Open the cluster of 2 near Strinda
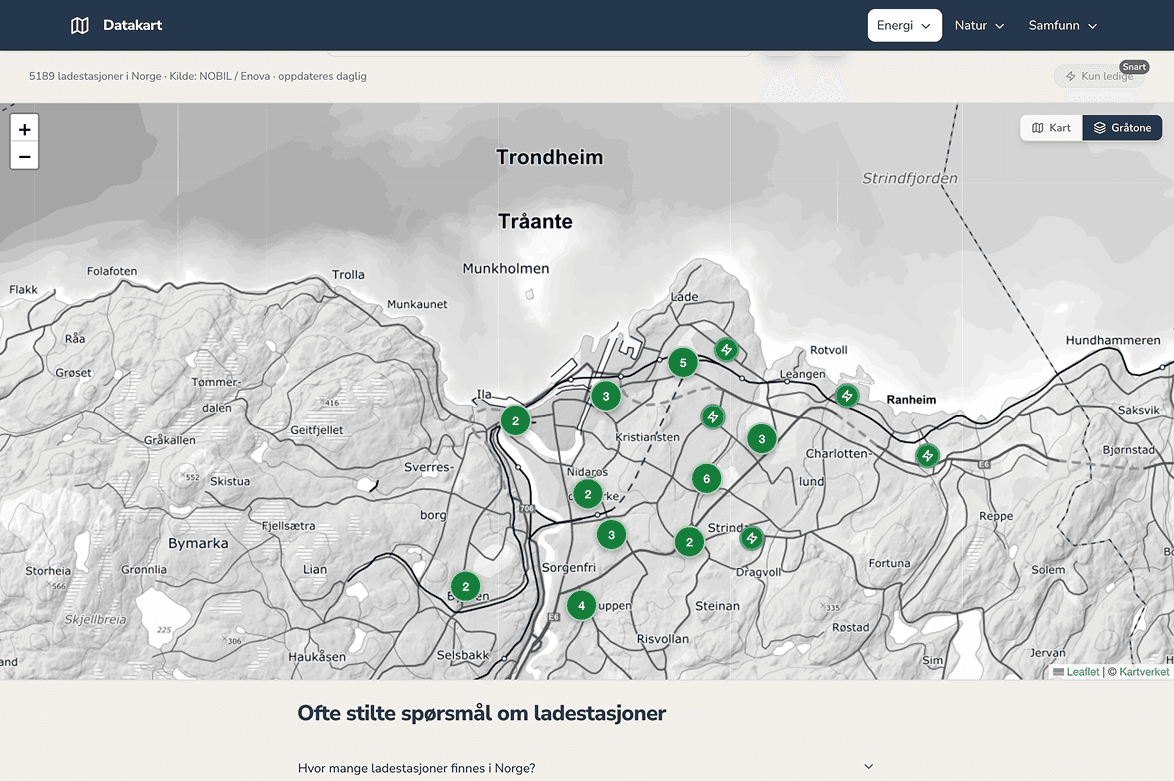 point(690,542)
